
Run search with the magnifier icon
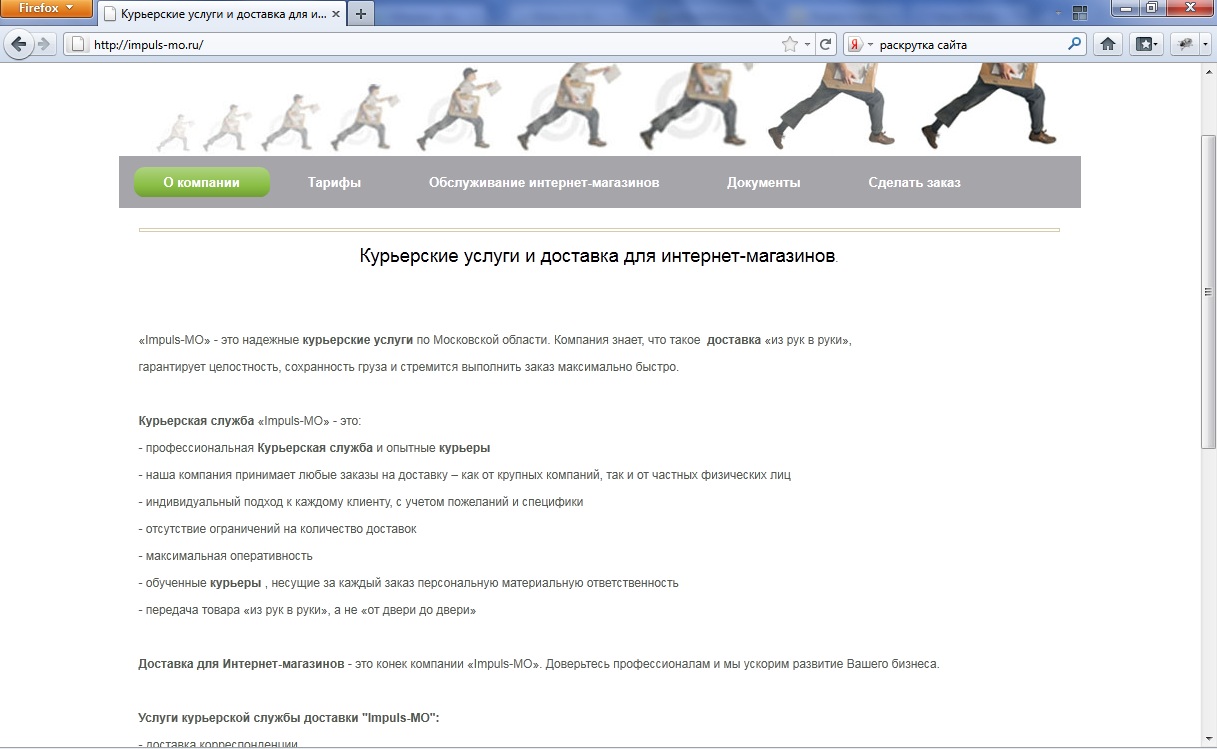1075,44
